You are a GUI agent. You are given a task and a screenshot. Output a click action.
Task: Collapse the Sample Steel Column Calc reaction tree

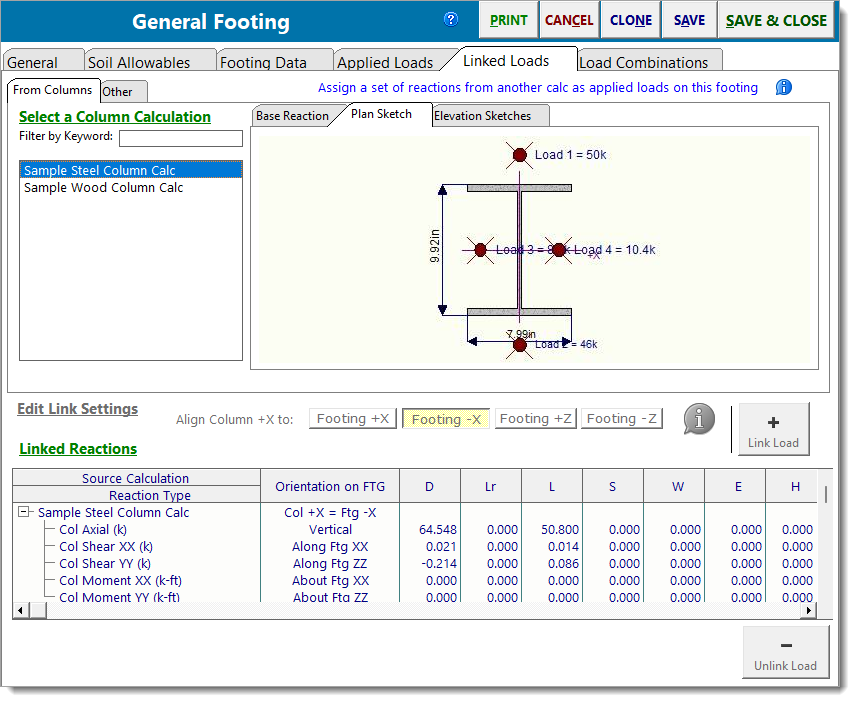pos(24,512)
